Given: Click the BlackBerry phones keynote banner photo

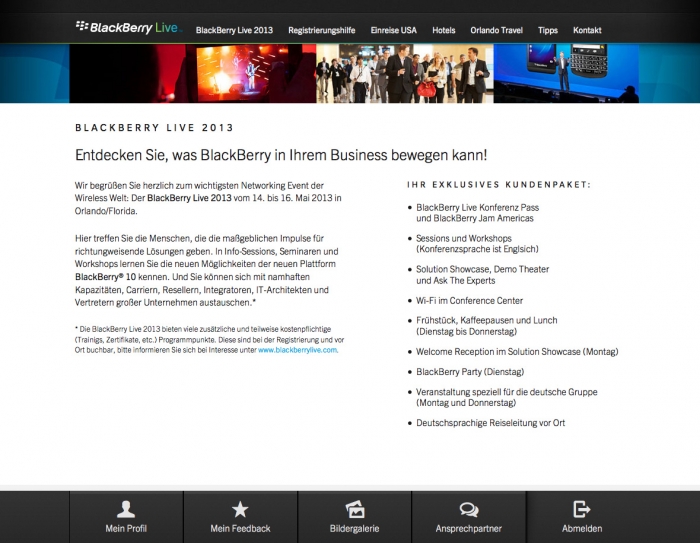Looking at the screenshot, I should click(566, 73).
